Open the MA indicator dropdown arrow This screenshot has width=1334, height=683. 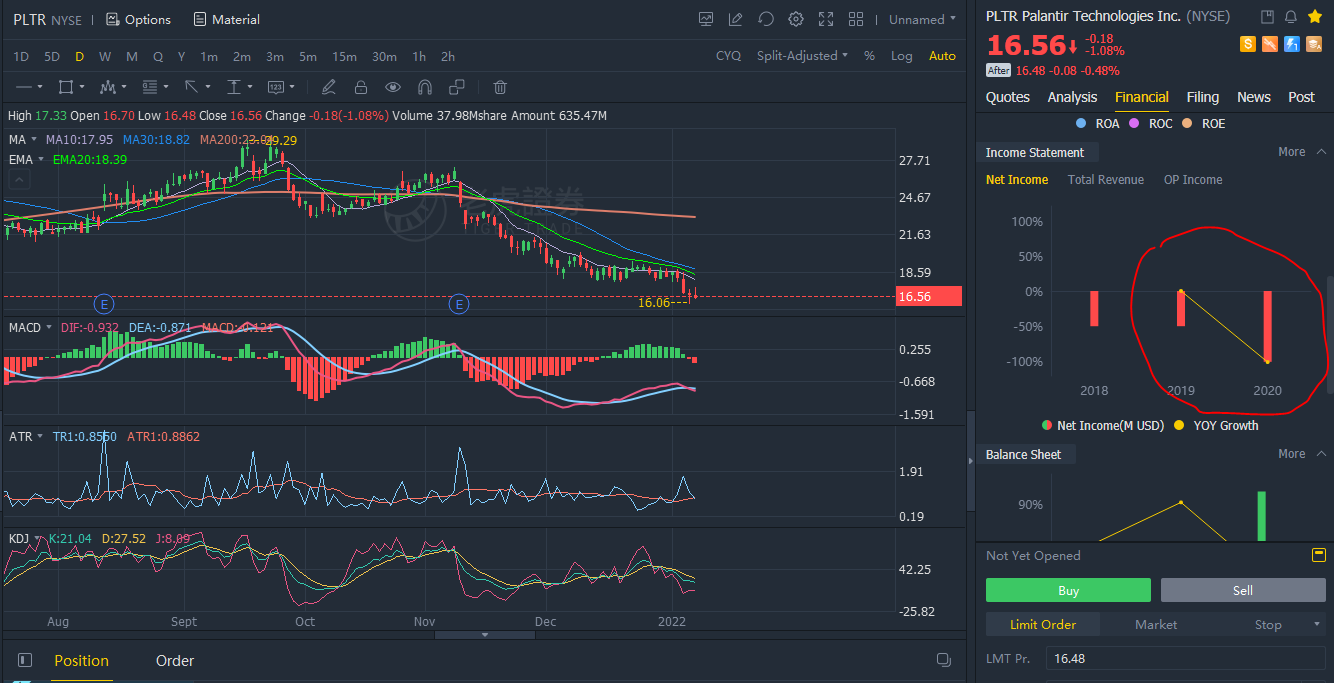coord(34,139)
